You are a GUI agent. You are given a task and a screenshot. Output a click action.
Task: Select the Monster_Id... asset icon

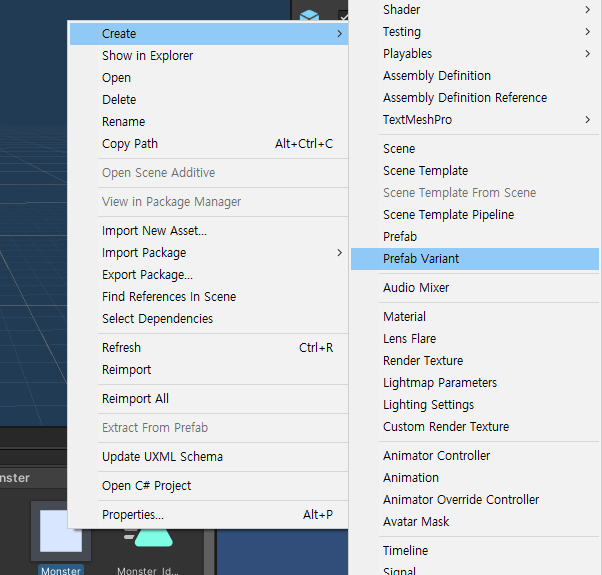coord(148,538)
